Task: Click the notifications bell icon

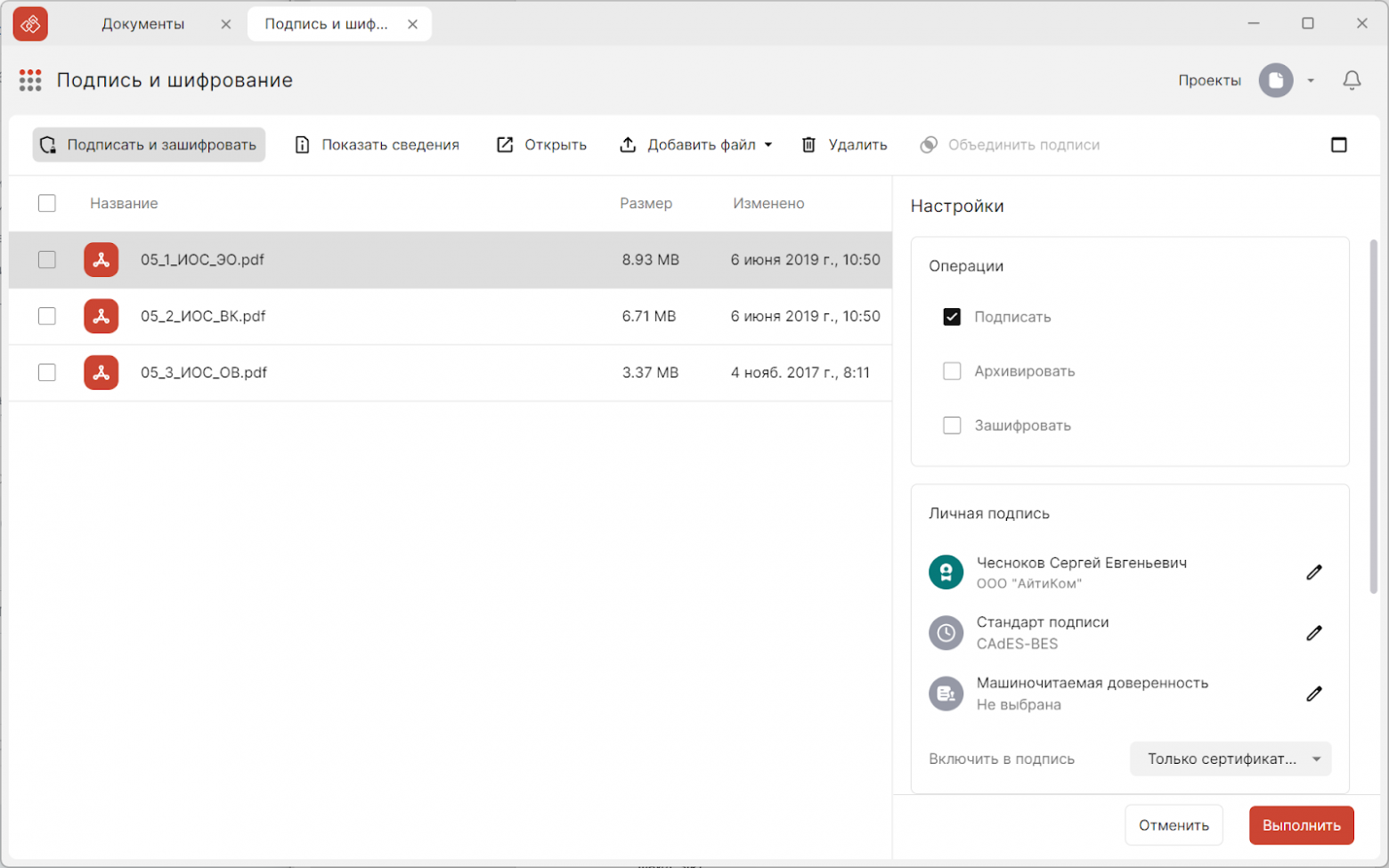Action: [x=1351, y=80]
